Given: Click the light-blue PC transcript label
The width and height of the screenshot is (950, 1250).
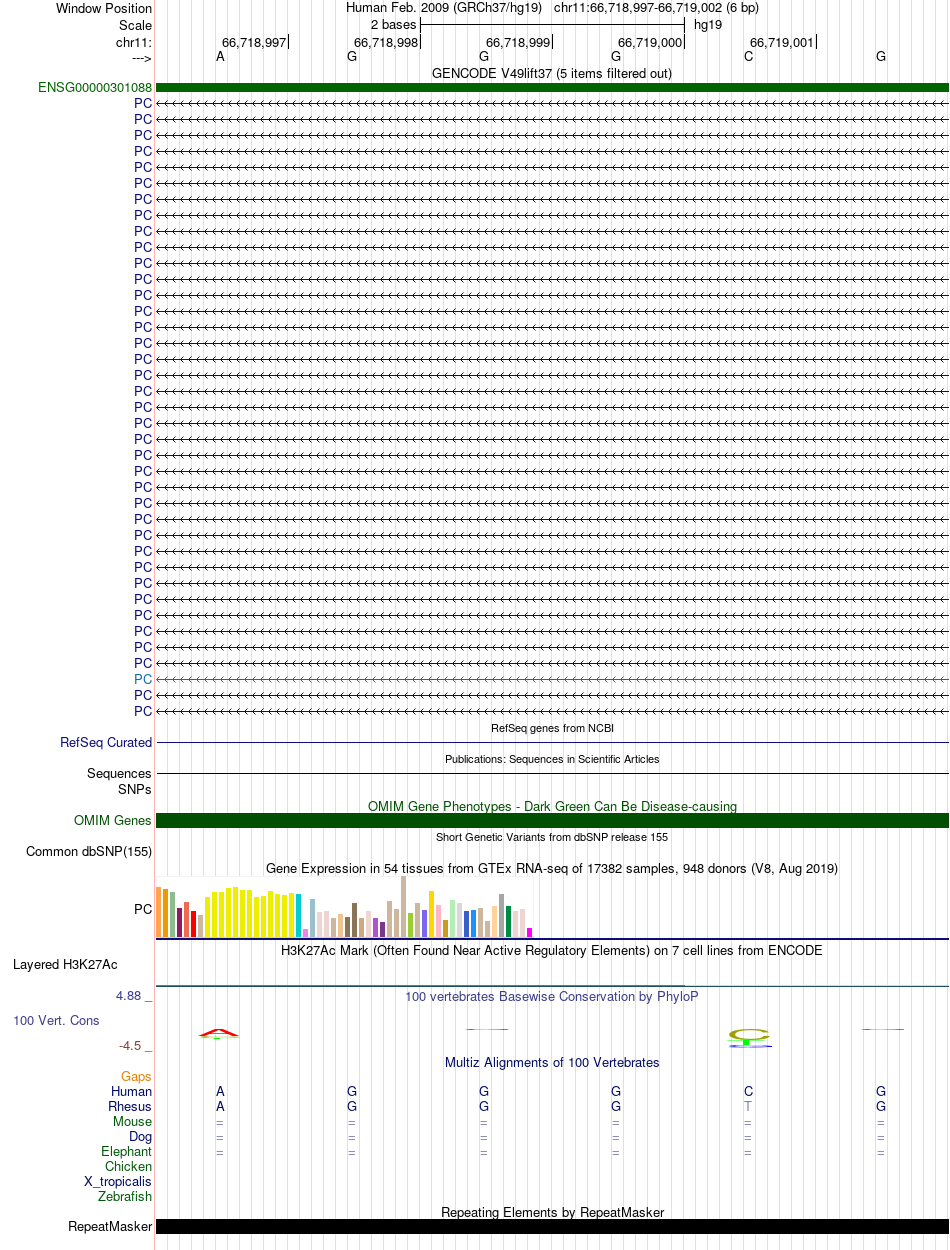Looking at the screenshot, I should point(143,678).
